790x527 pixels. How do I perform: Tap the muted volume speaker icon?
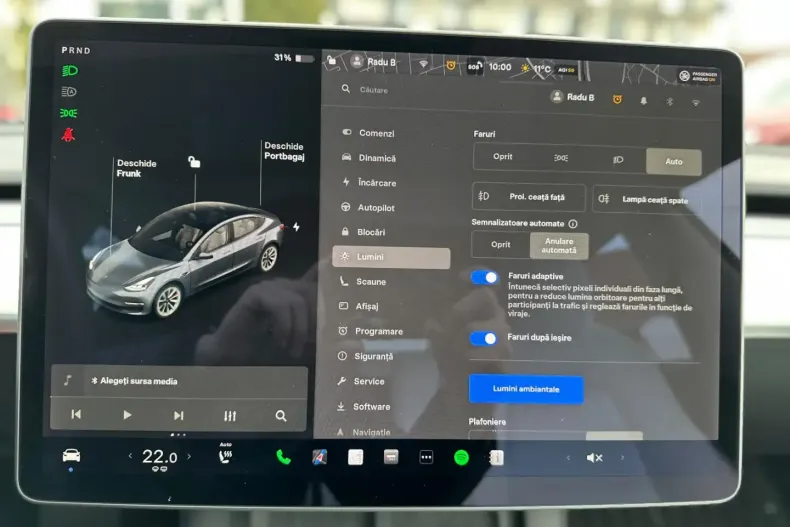(595, 458)
